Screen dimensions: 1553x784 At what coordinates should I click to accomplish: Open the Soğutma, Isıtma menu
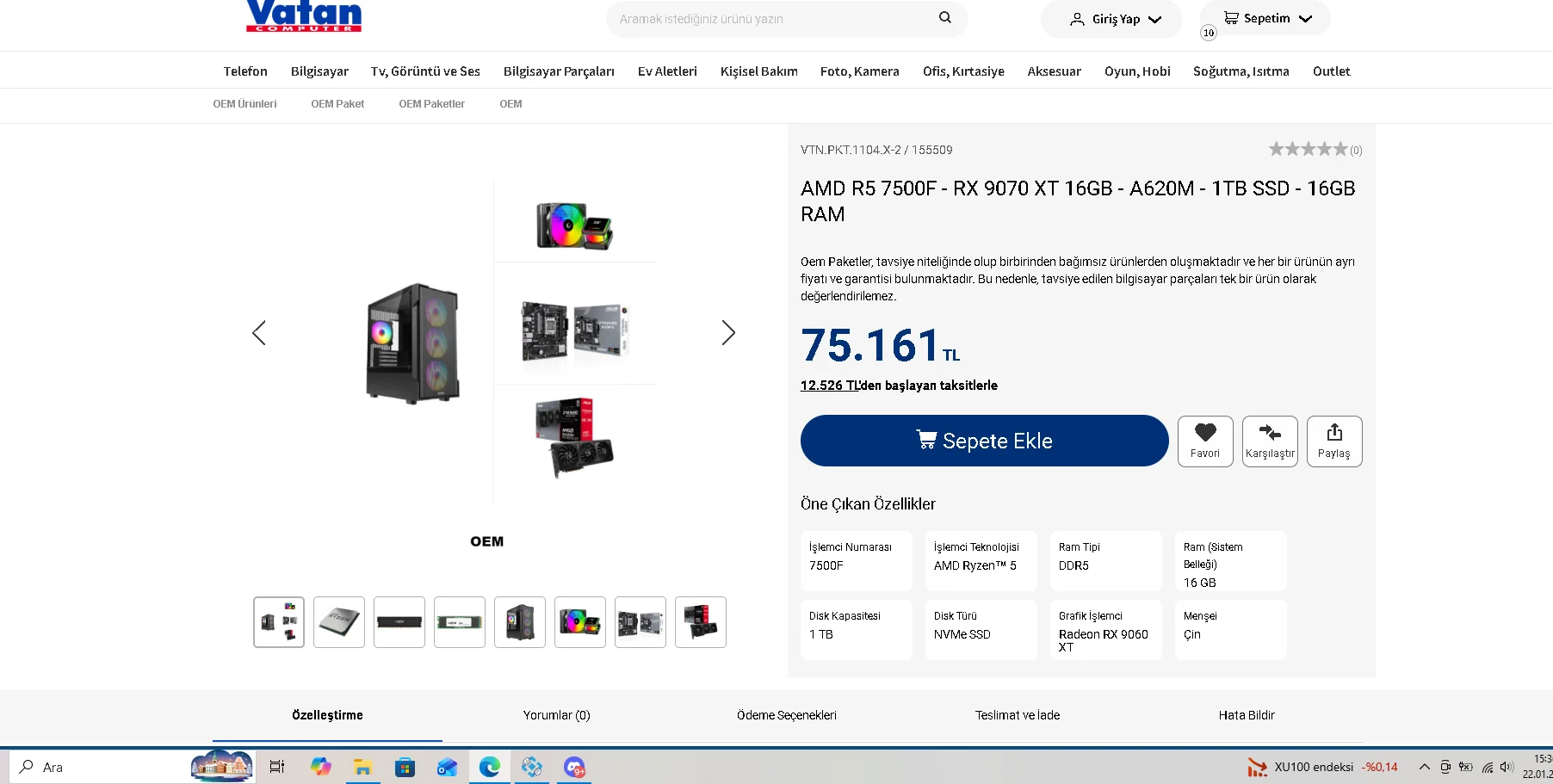pyautogui.click(x=1241, y=71)
